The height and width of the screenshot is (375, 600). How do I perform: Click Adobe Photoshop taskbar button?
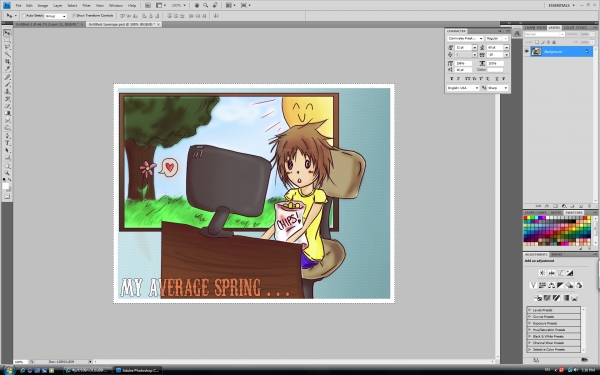pos(138,370)
